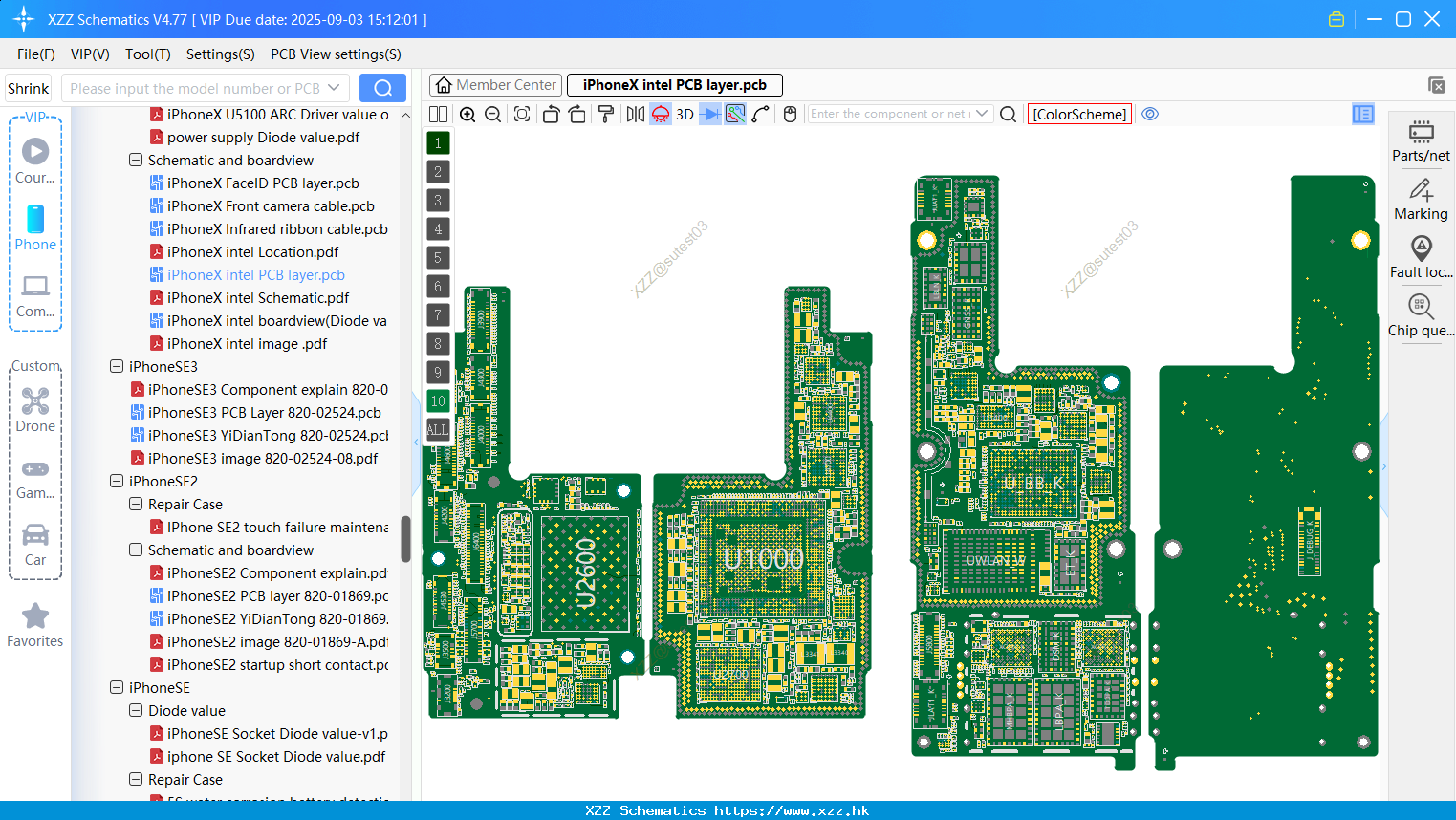Open the Parts/net panel
The image size is (1456, 820).
1421,140
